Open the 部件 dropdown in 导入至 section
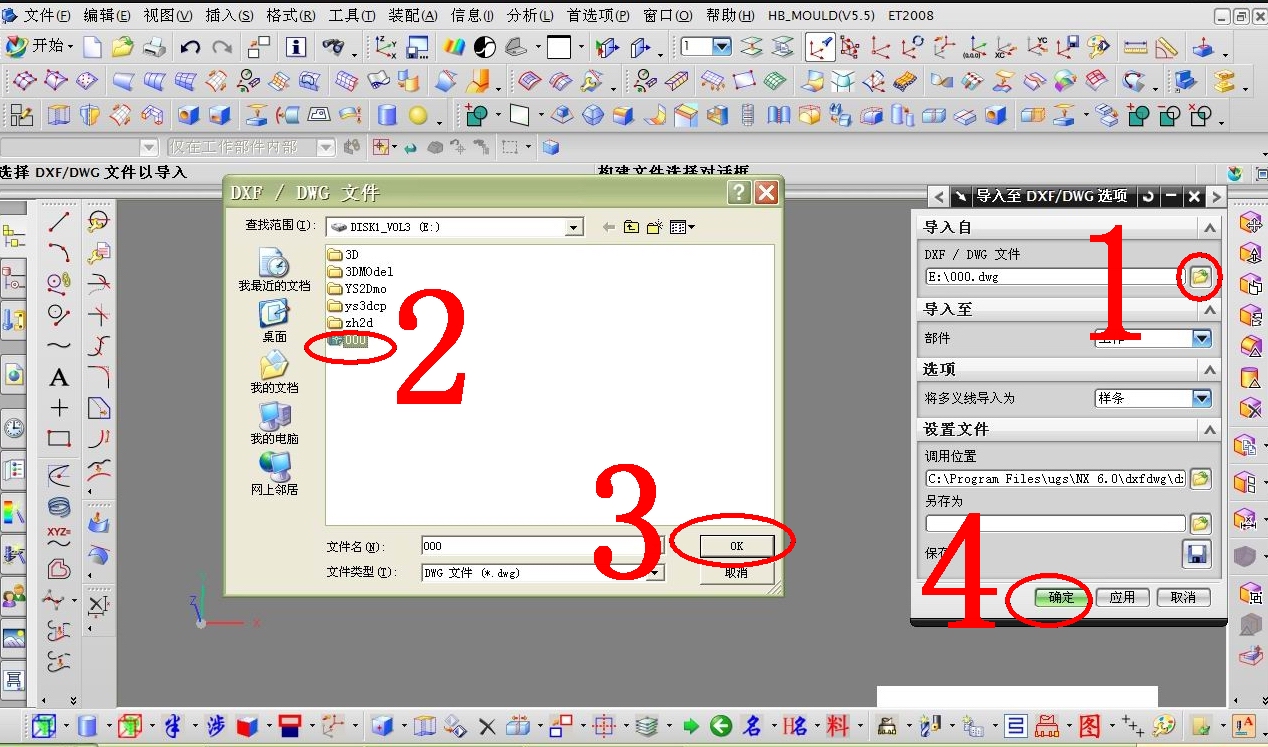Image resolution: width=1268 pixels, height=747 pixels. (x=1202, y=339)
